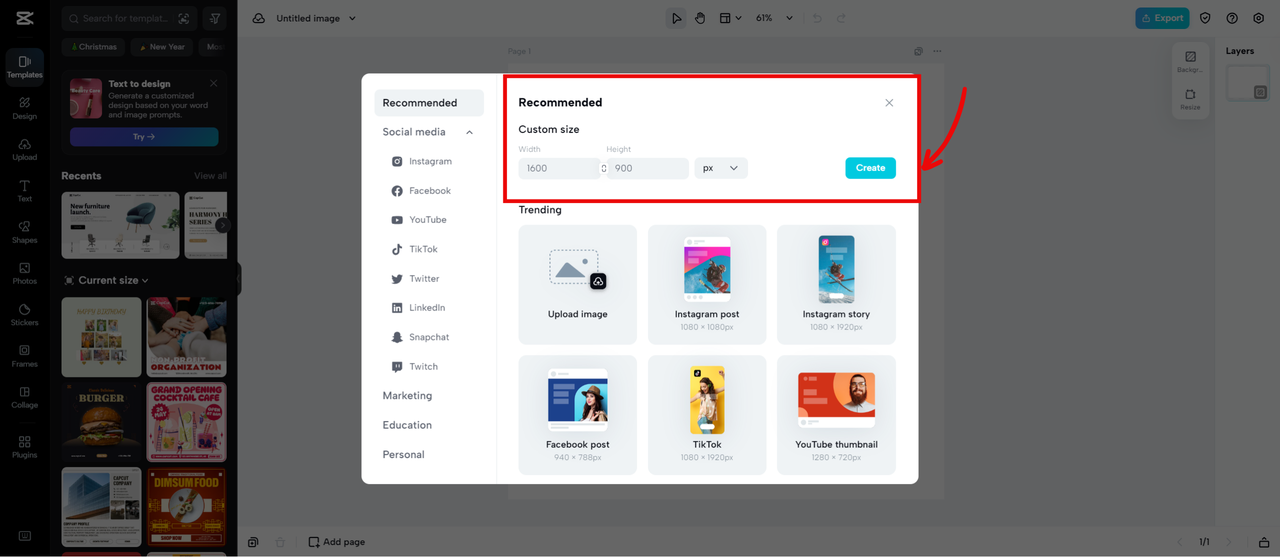Open the shield privacy icon

click(1205, 18)
